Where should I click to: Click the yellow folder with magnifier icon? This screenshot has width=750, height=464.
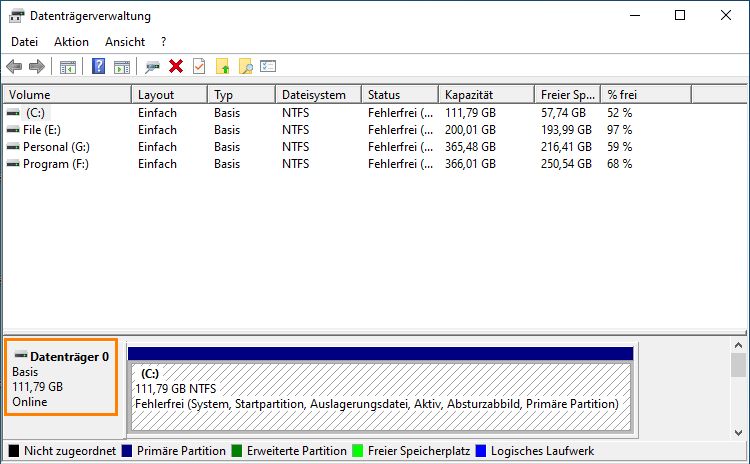click(246, 66)
